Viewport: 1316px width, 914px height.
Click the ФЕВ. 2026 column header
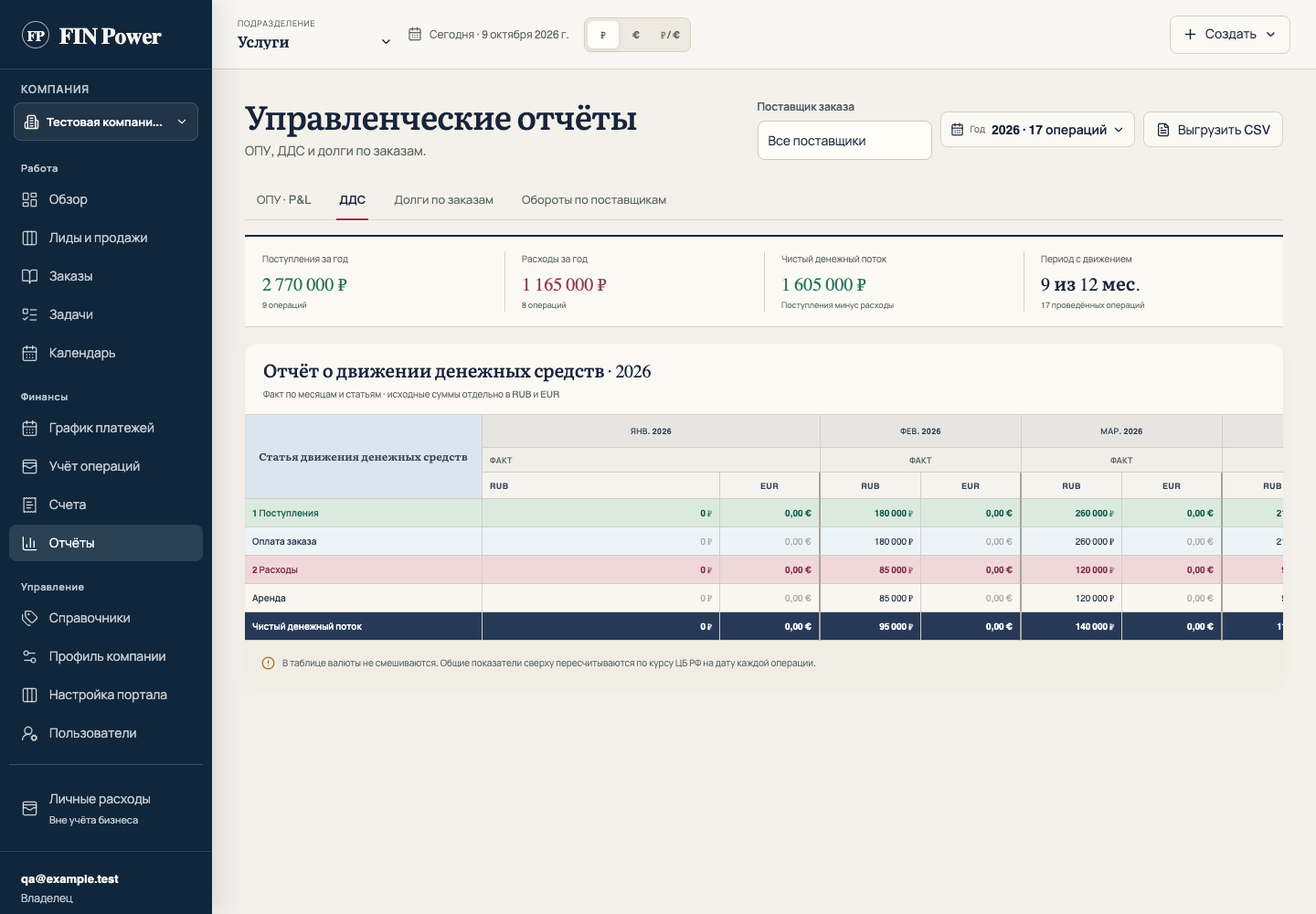920,431
